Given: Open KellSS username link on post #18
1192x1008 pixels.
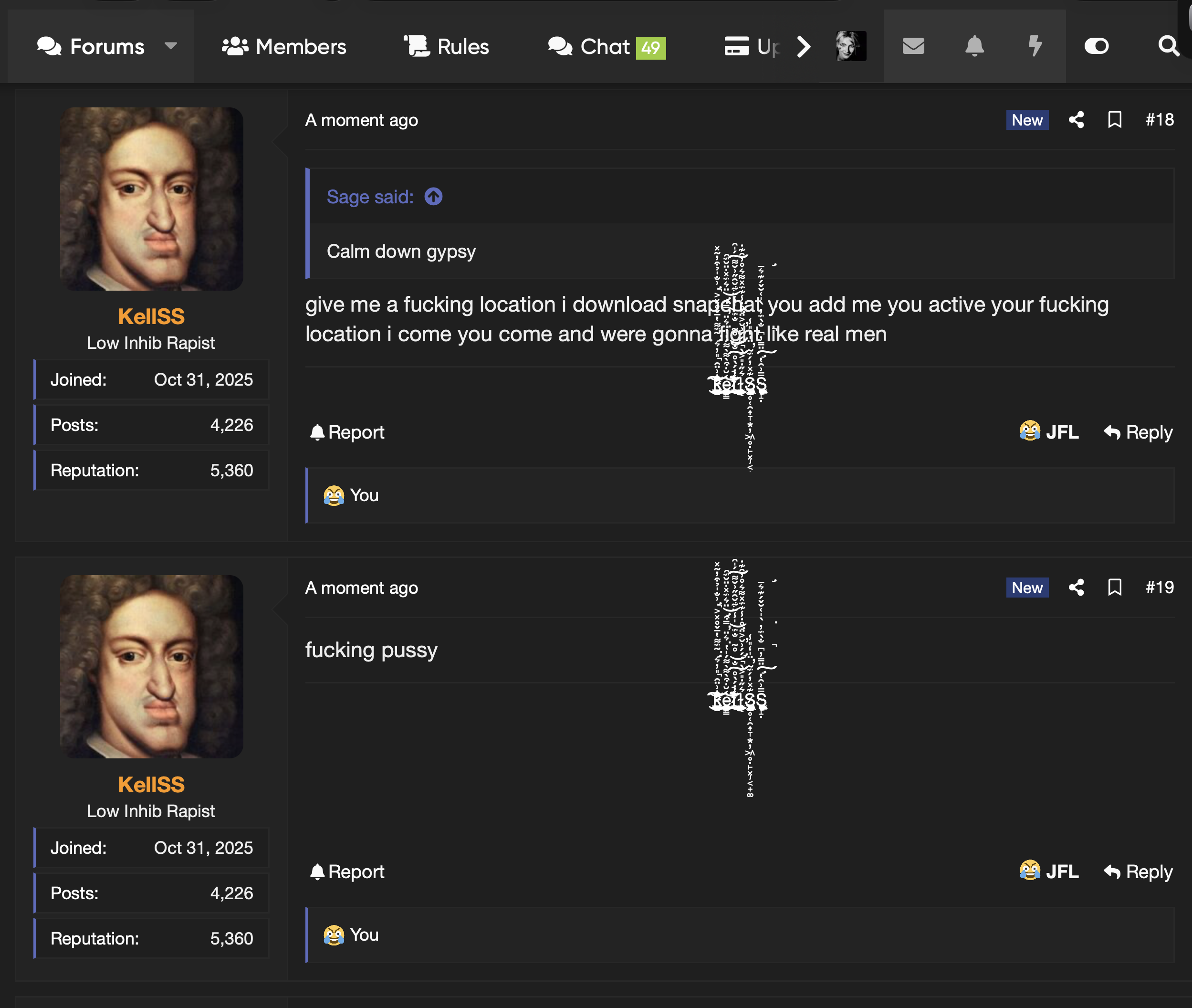Looking at the screenshot, I should pyautogui.click(x=151, y=316).
